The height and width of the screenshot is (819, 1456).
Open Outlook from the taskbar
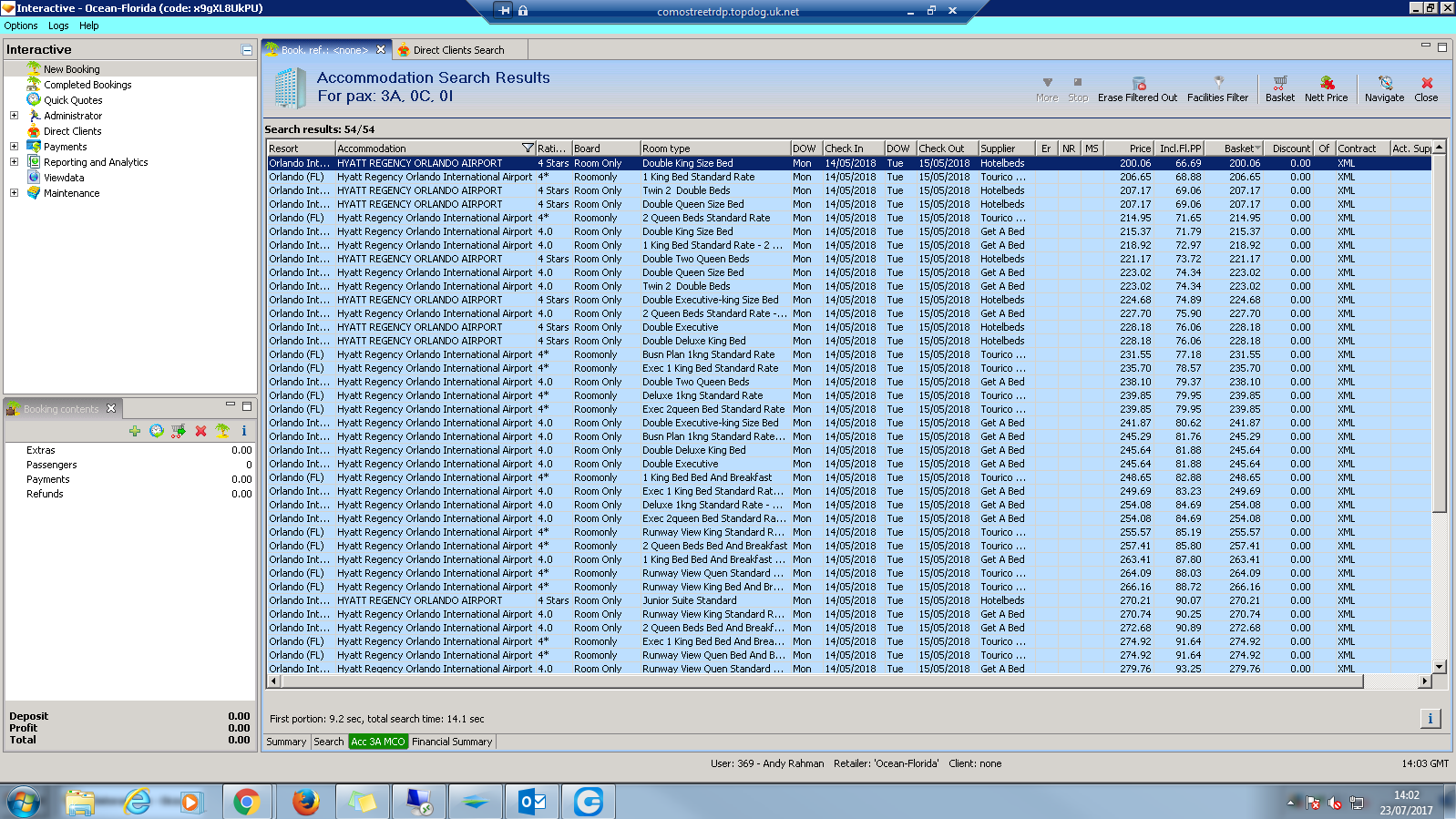pos(532,802)
